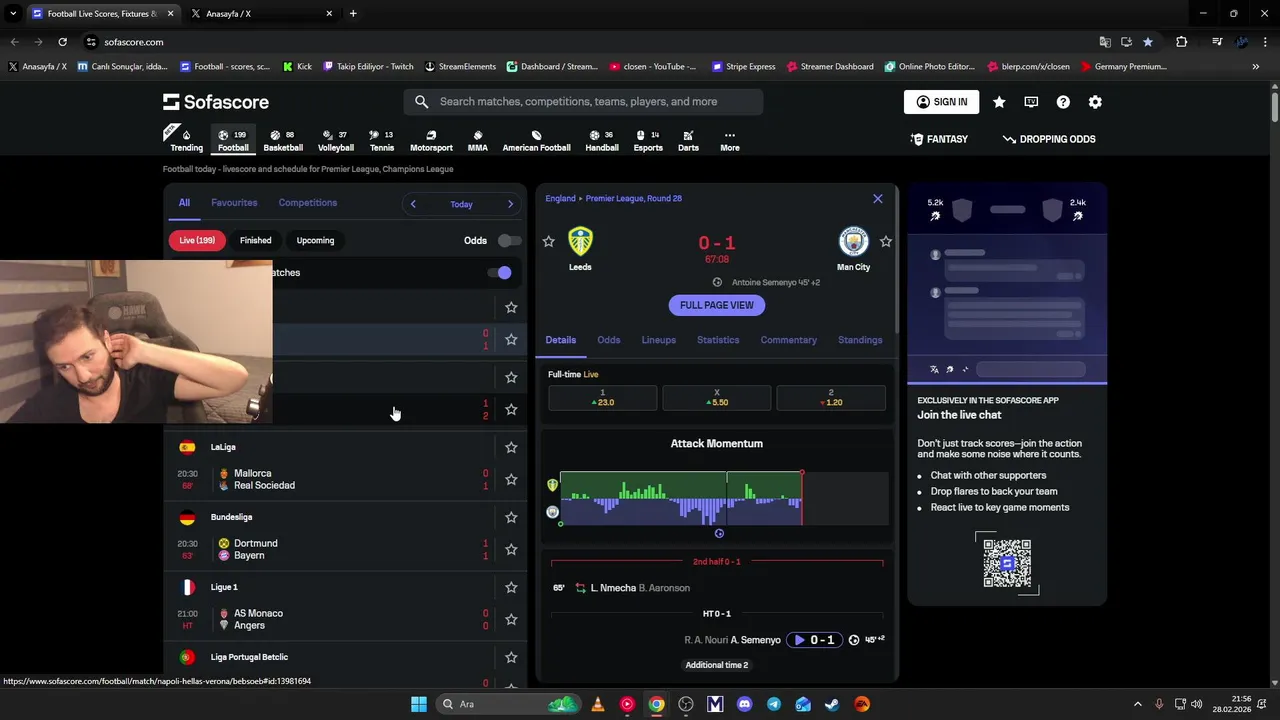Image resolution: width=1280 pixels, height=720 pixels.
Task: Go to the next day arrow
Action: pos(510,204)
